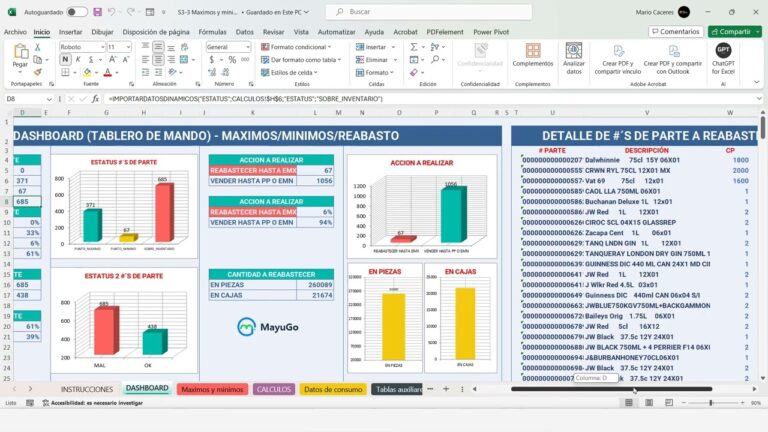The height and width of the screenshot is (432, 768).
Task: Switch to the Datos ribbon tab
Action: coord(244,32)
